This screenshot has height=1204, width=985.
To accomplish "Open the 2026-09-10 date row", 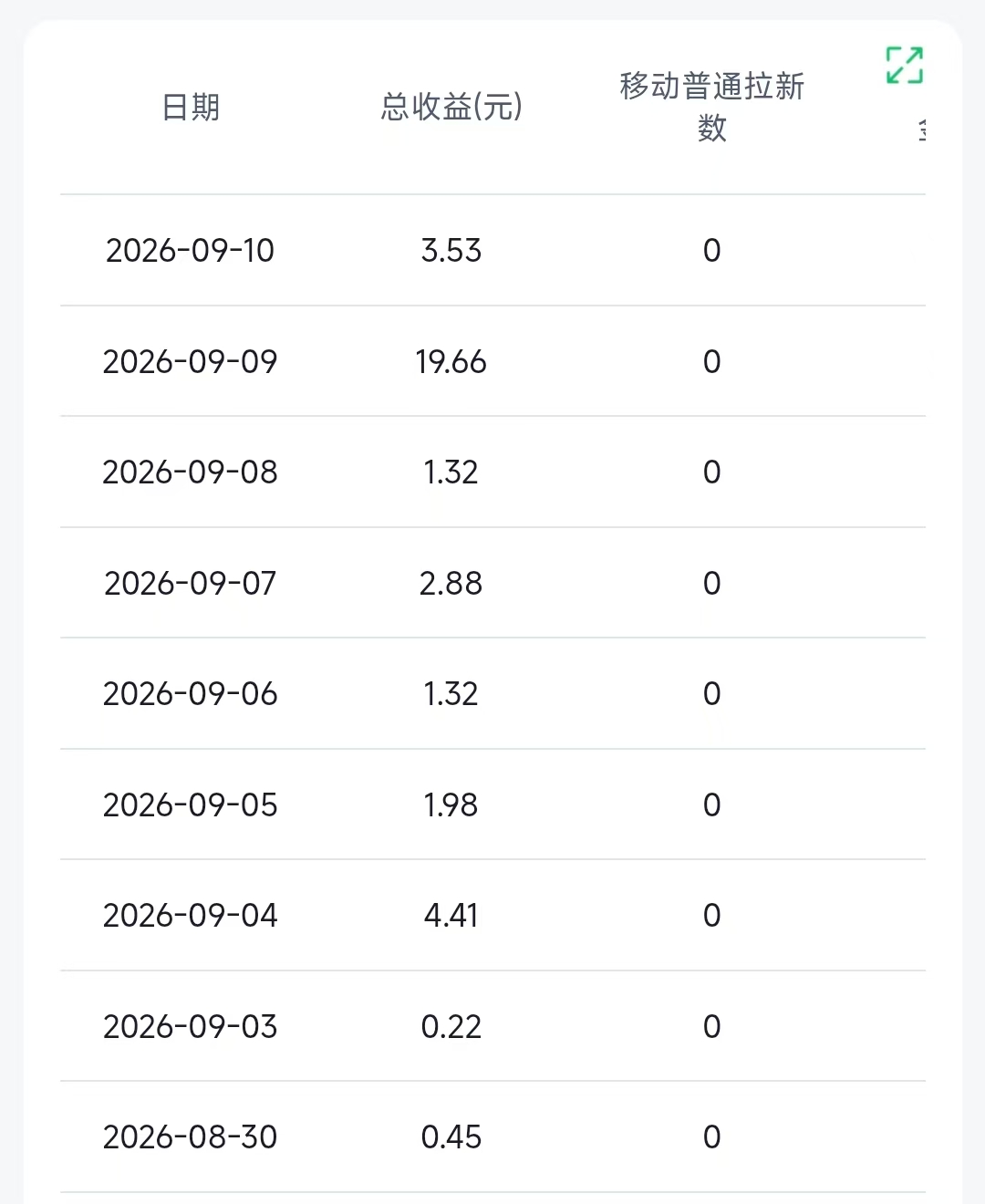I will pyautogui.click(x=493, y=250).
